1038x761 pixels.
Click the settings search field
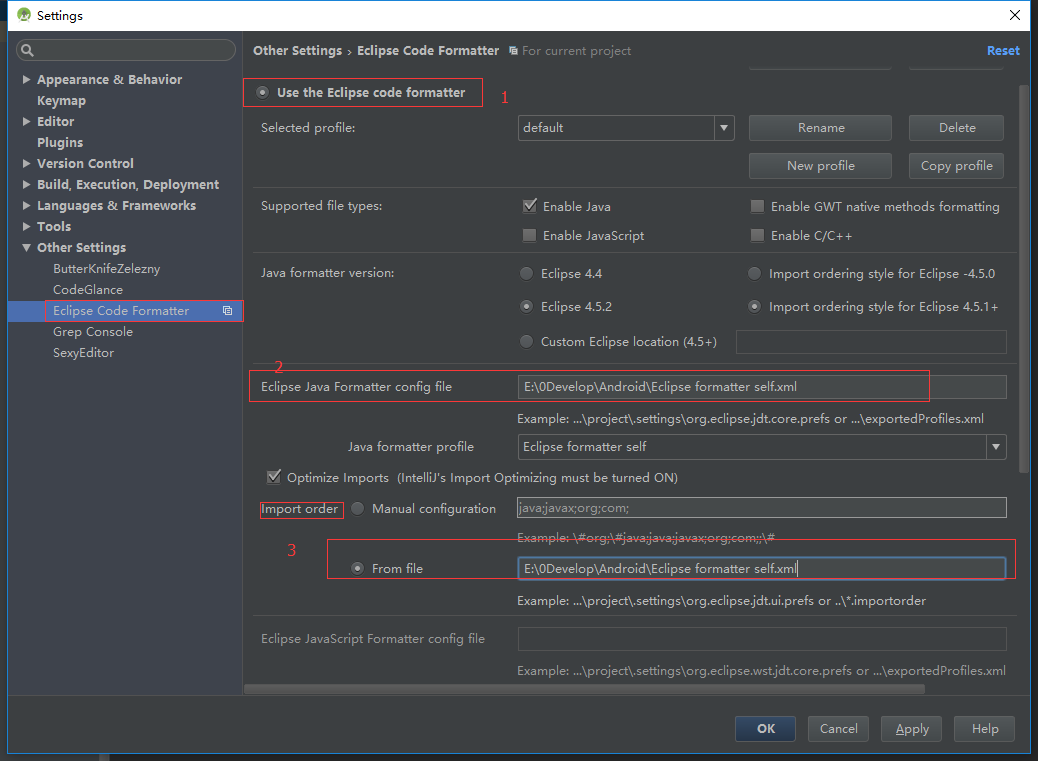tap(126, 50)
